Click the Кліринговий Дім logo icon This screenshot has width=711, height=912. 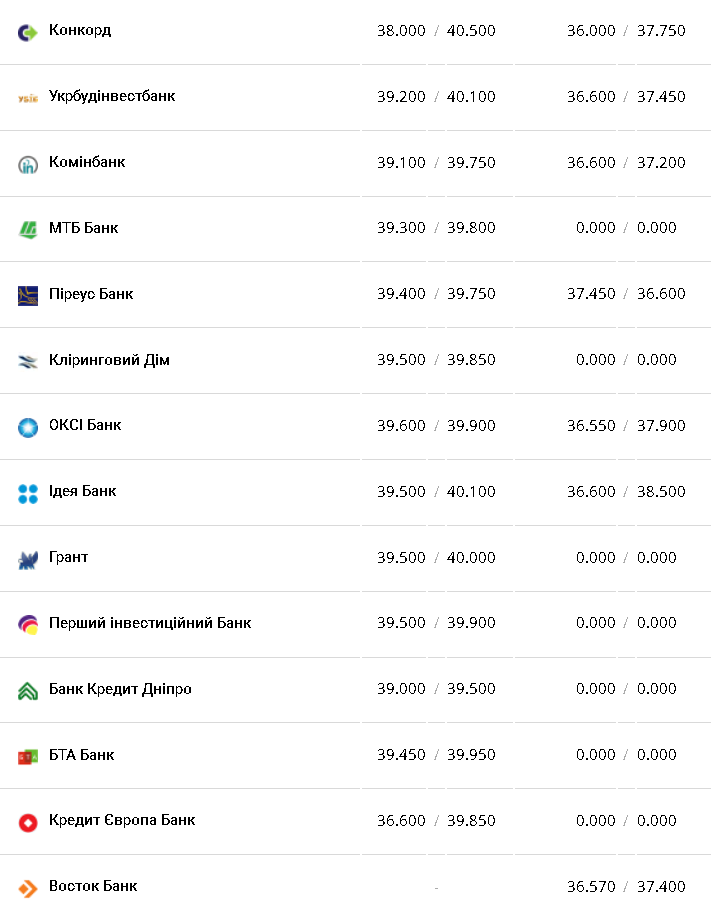[x=27, y=361]
